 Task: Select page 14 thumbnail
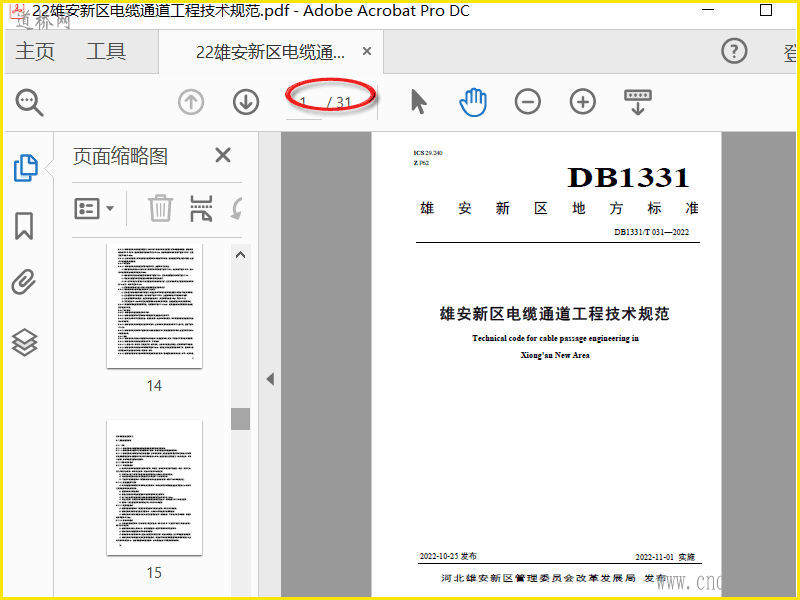155,306
